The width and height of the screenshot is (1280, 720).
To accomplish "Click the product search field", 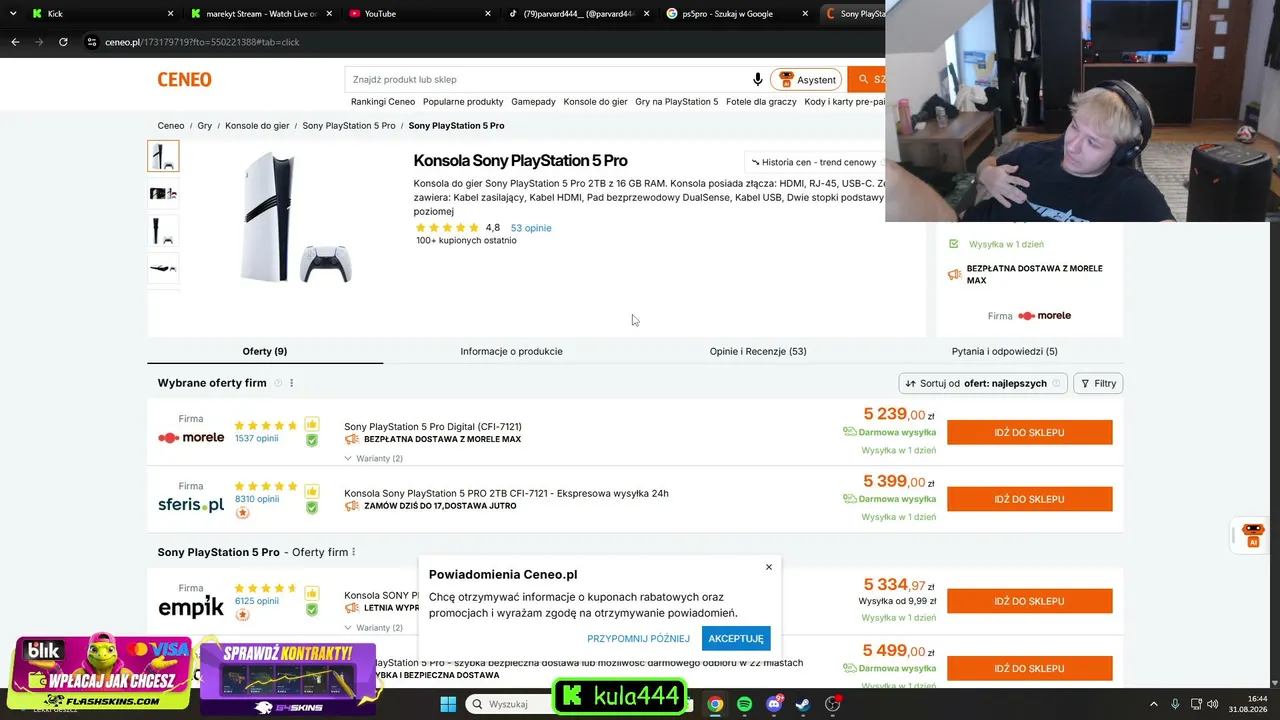I will point(548,80).
